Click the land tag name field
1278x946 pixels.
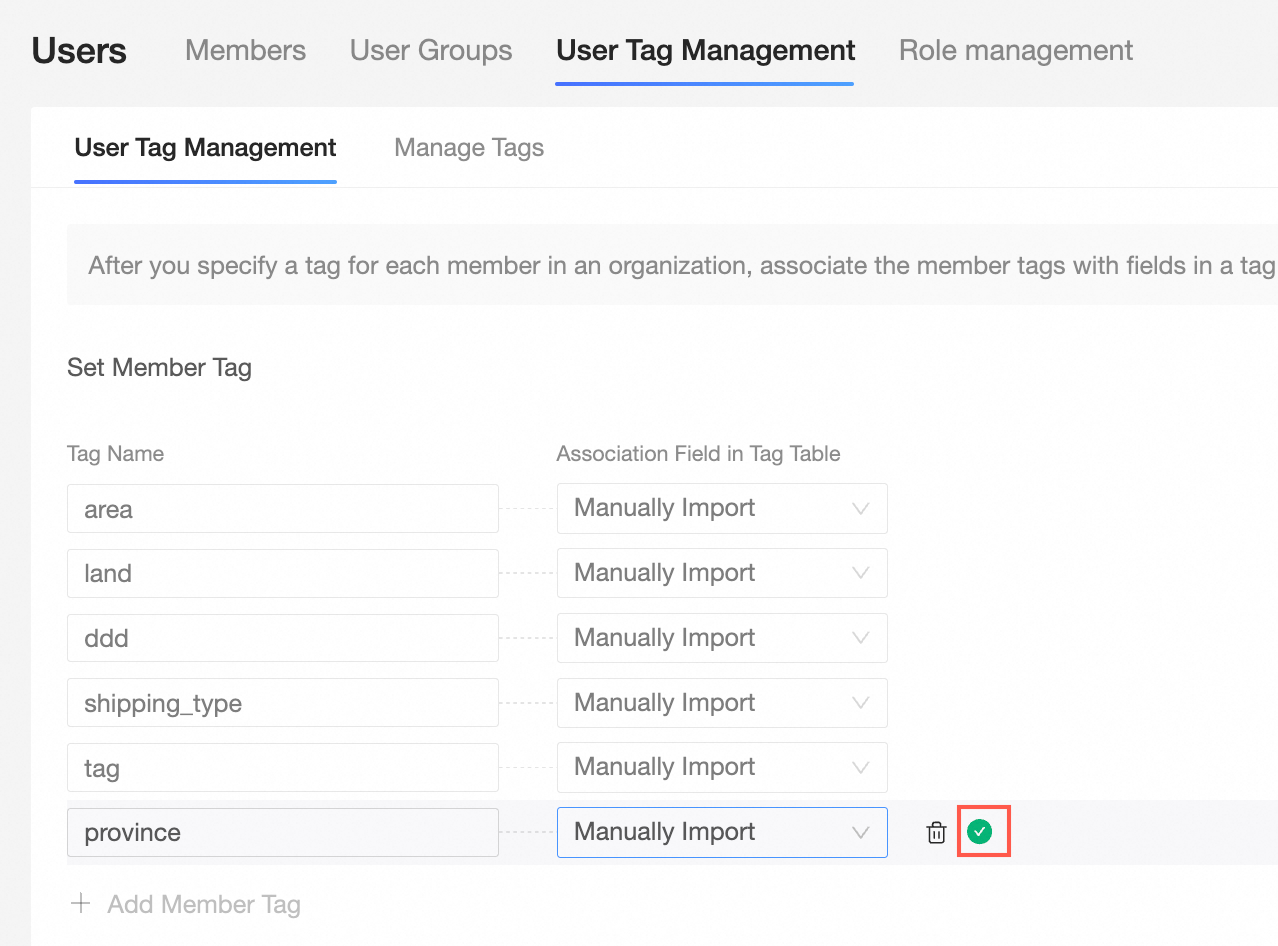click(x=282, y=573)
